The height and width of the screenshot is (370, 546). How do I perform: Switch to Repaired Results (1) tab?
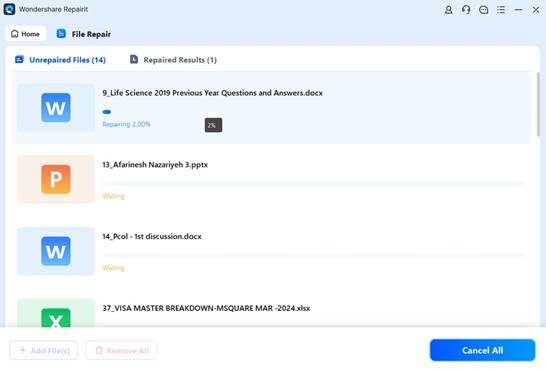(173, 60)
